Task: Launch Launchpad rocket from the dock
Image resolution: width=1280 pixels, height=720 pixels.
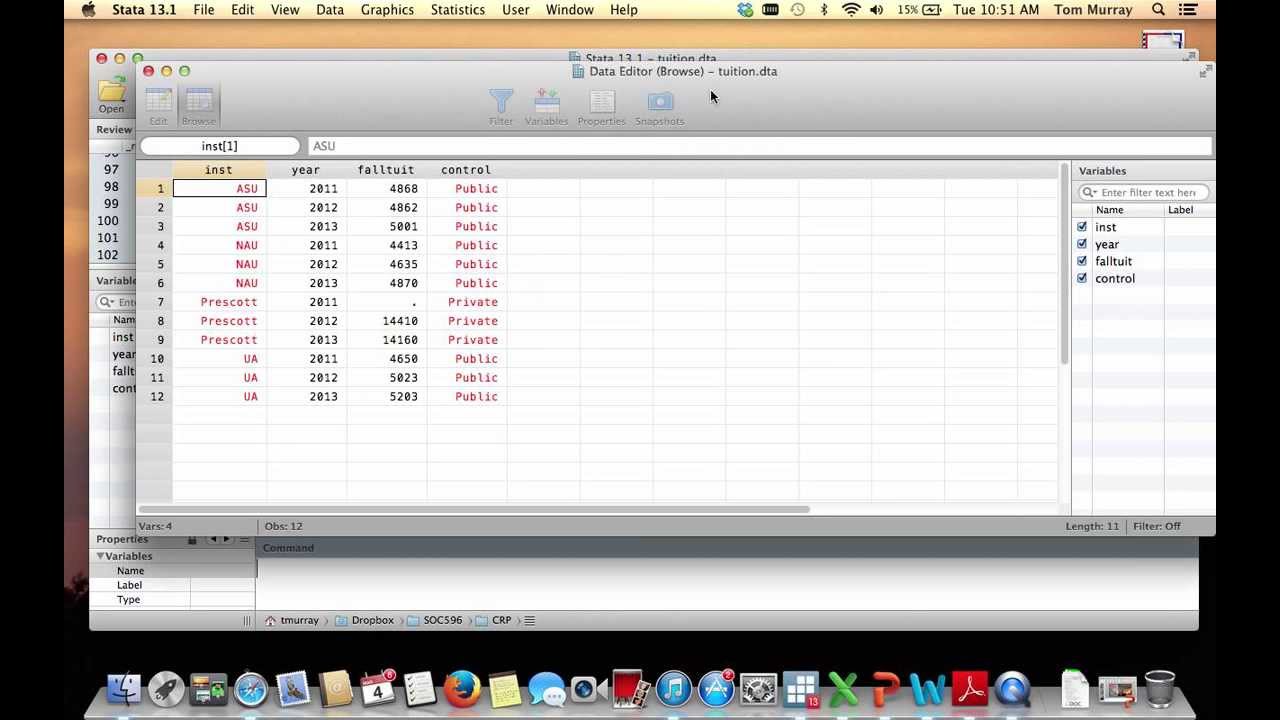Action: (x=166, y=689)
